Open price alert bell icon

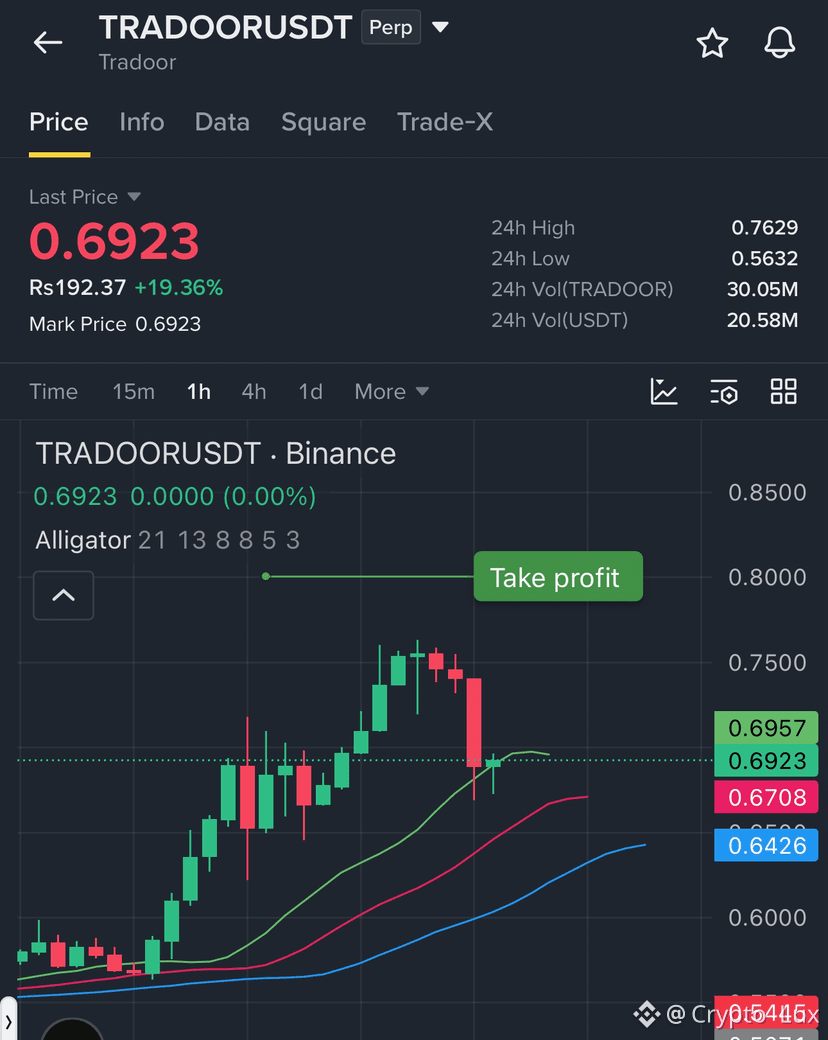coord(780,43)
